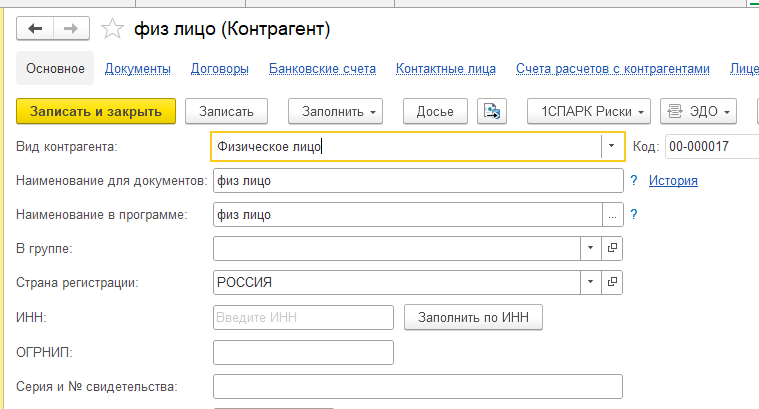Open the ЭДО menu button
759x409 pixels.
click(x=698, y=111)
